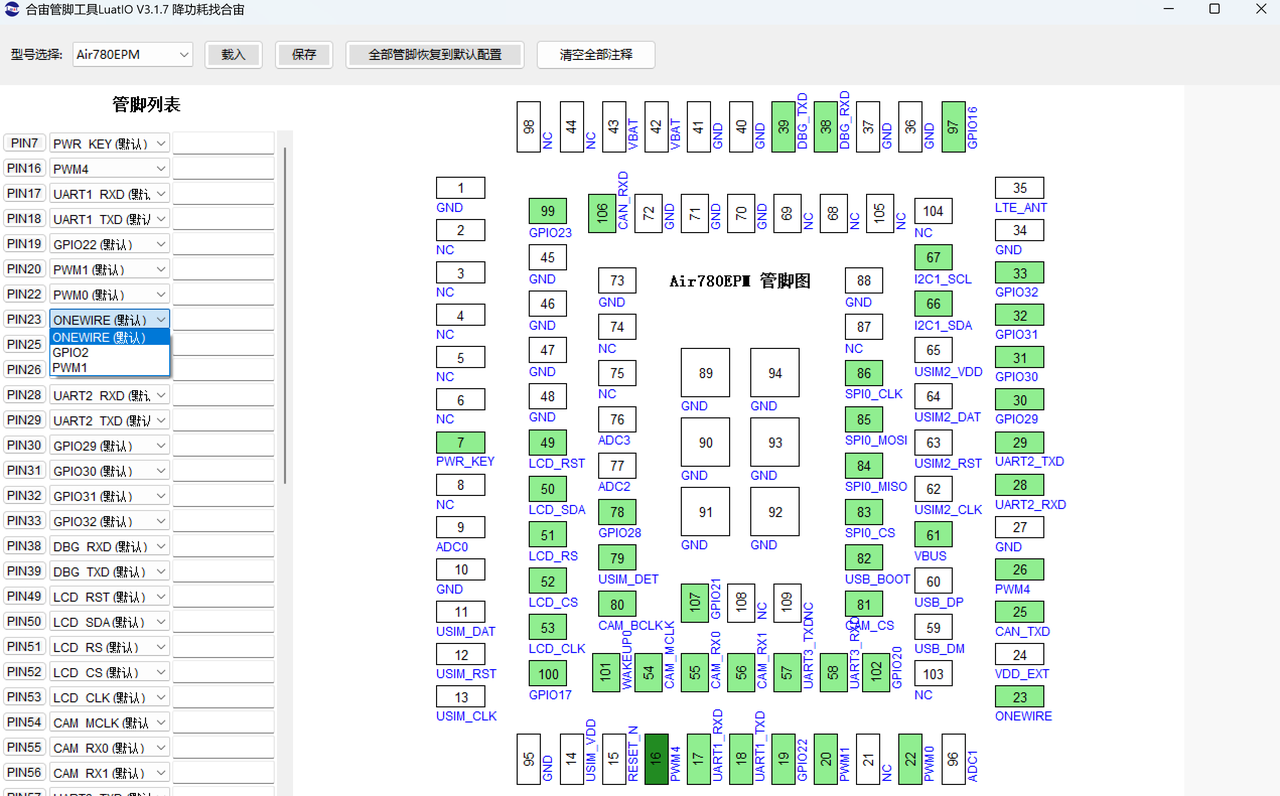Image resolution: width=1280 pixels, height=796 pixels.
Task: Expand the PIN16 PWM4 function dropdown
Action: [110, 169]
